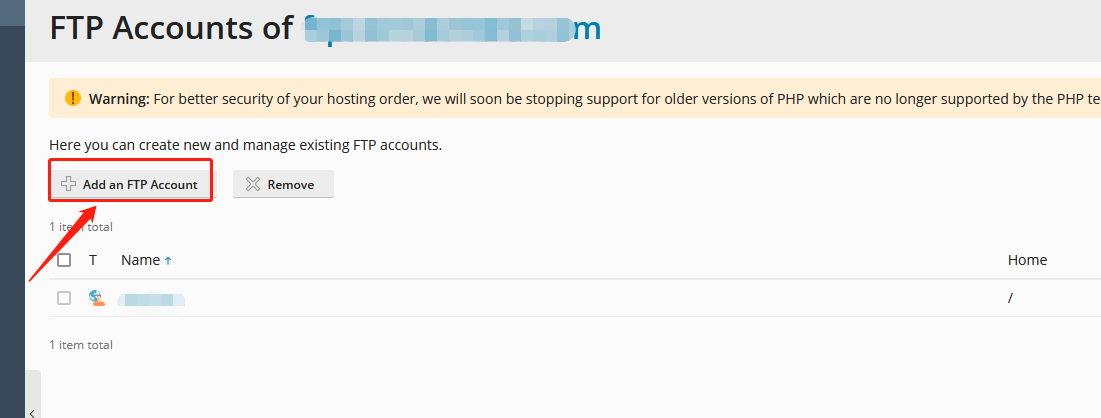This screenshot has height=418, width=1101.
Task: Collapse the left sidebar with the chevron
Action: click(x=33, y=411)
